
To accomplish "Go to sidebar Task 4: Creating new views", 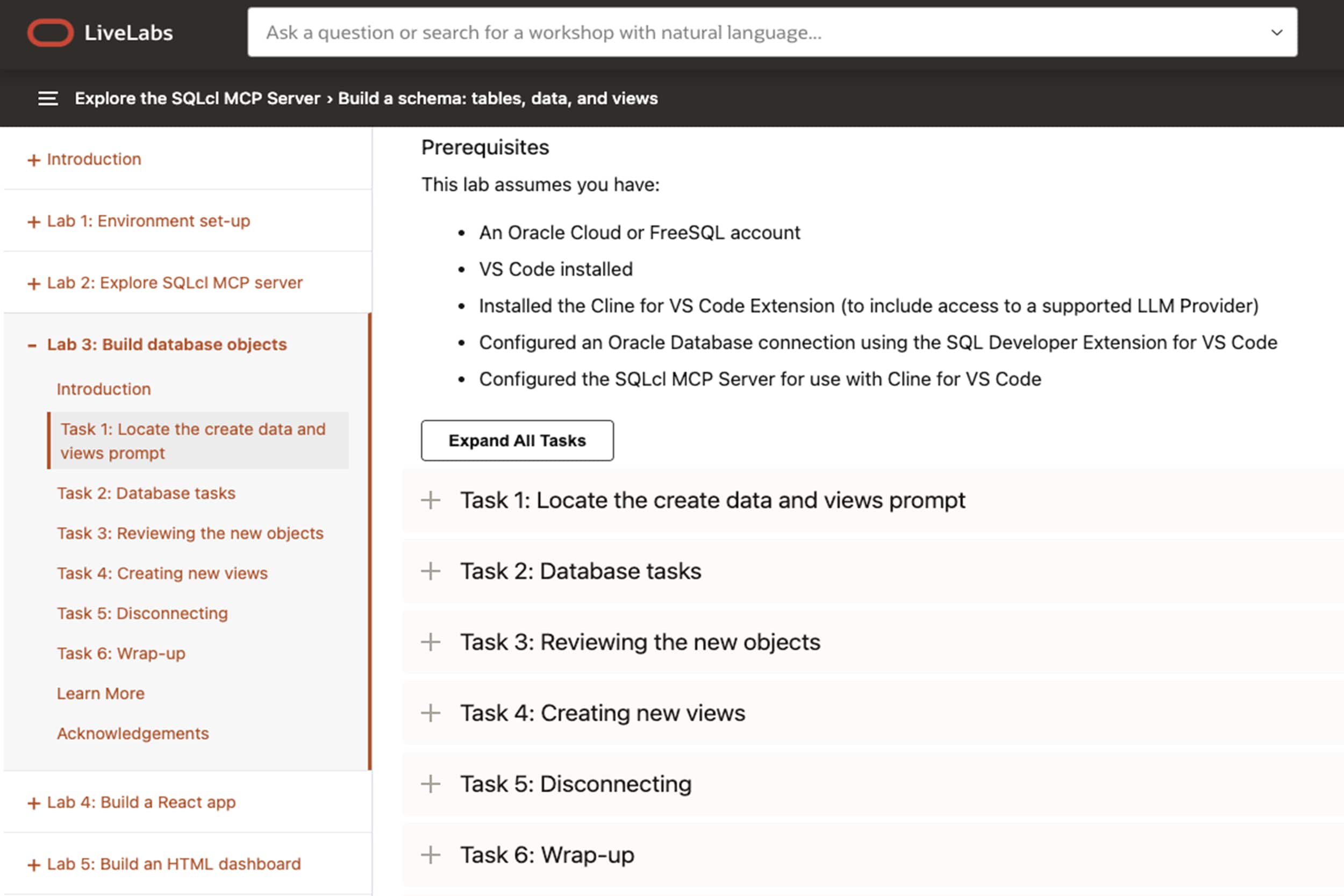I will (162, 573).
